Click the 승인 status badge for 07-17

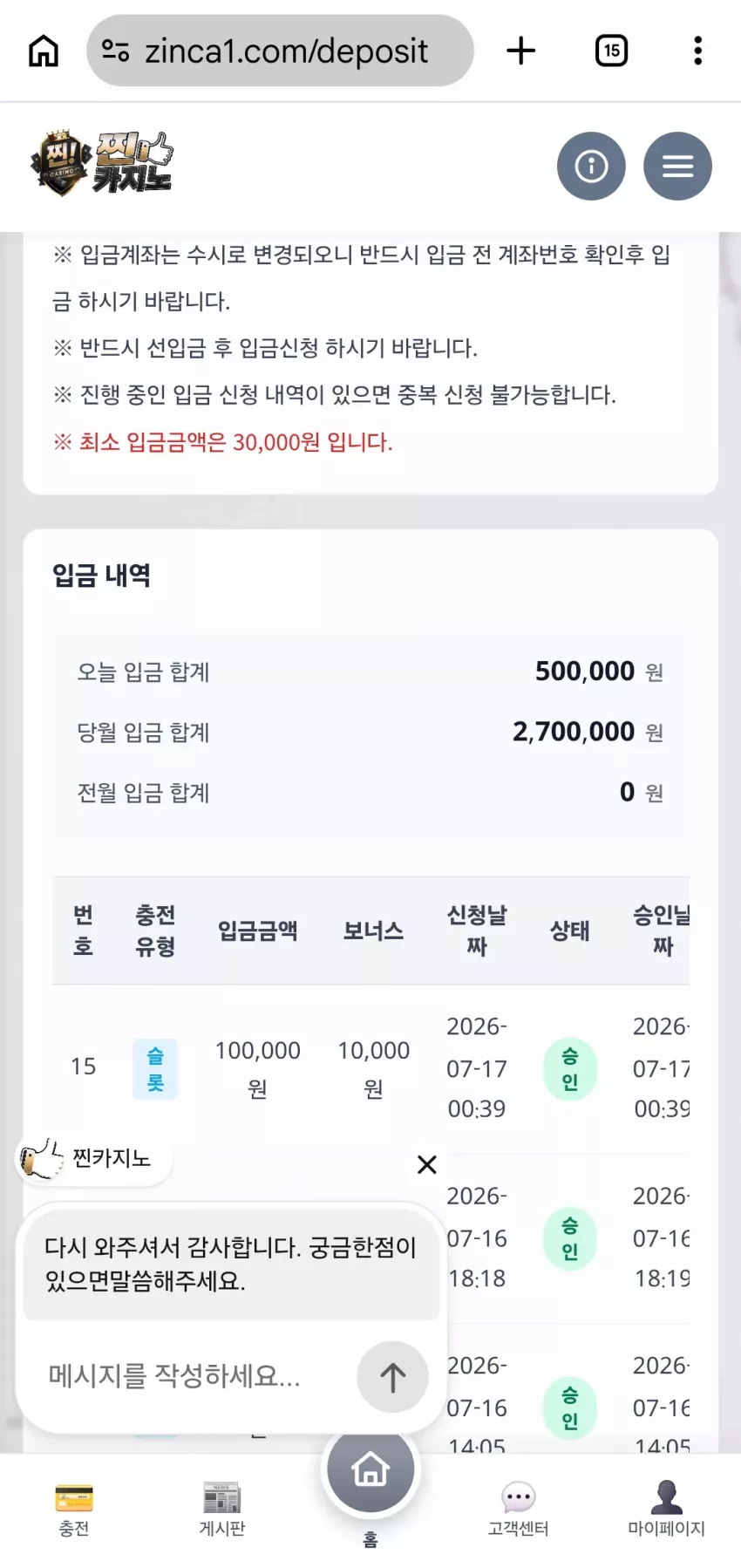(x=570, y=1069)
